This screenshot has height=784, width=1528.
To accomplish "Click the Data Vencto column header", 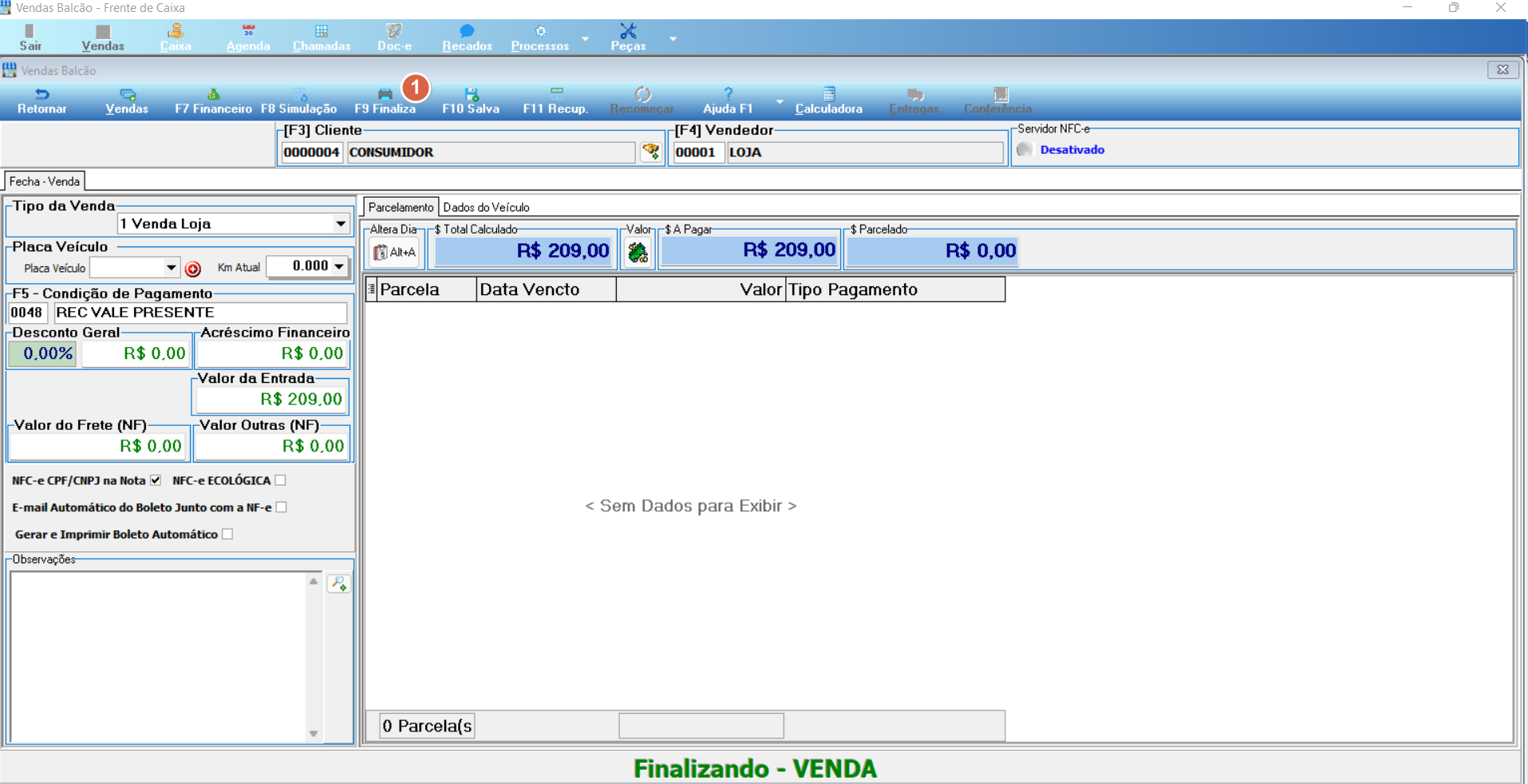I will (x=547, y=289).
